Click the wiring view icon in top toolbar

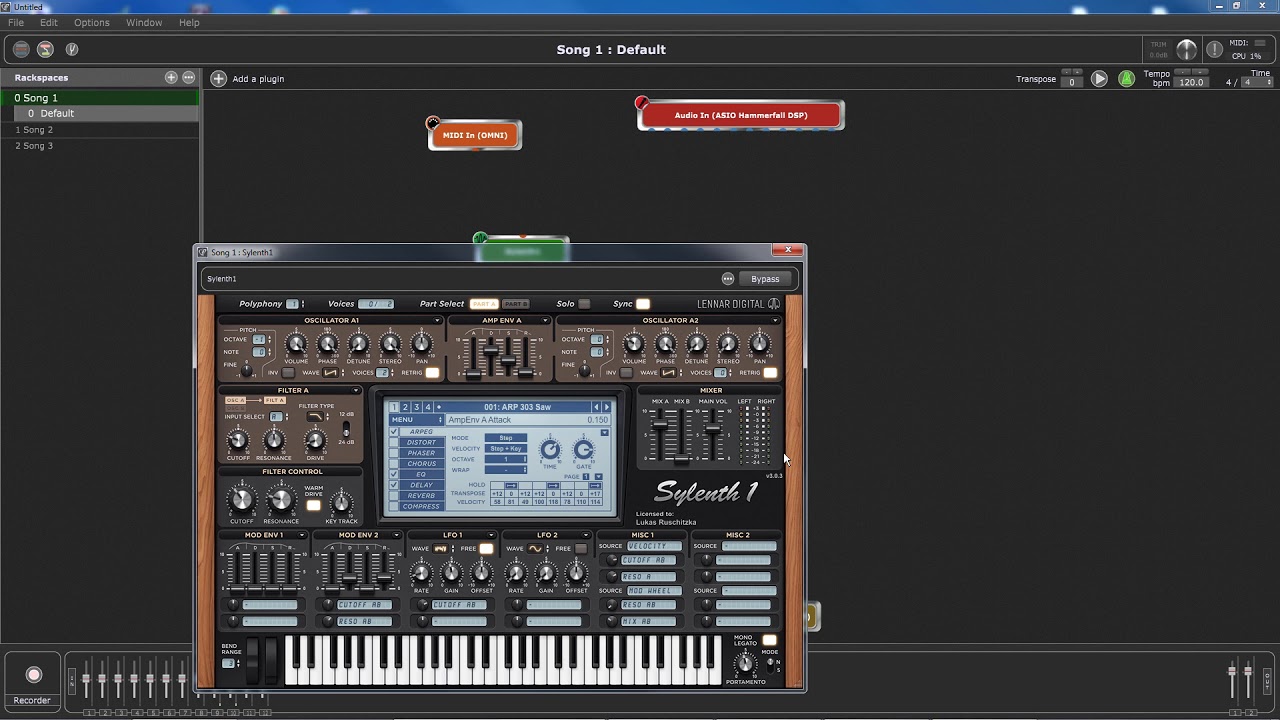click(x=45, y=49)
